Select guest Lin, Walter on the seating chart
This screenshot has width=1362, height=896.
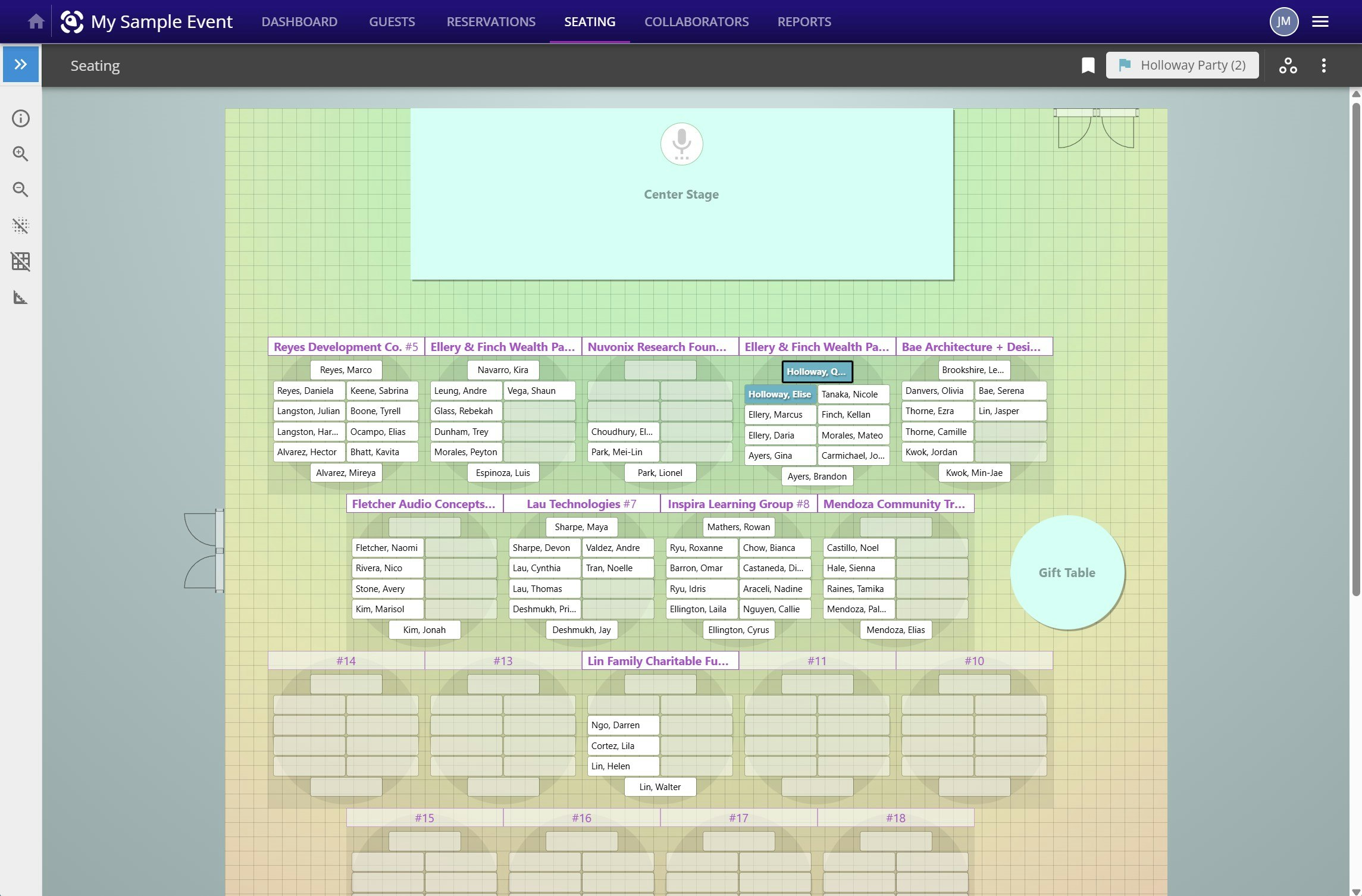point(659,787)
